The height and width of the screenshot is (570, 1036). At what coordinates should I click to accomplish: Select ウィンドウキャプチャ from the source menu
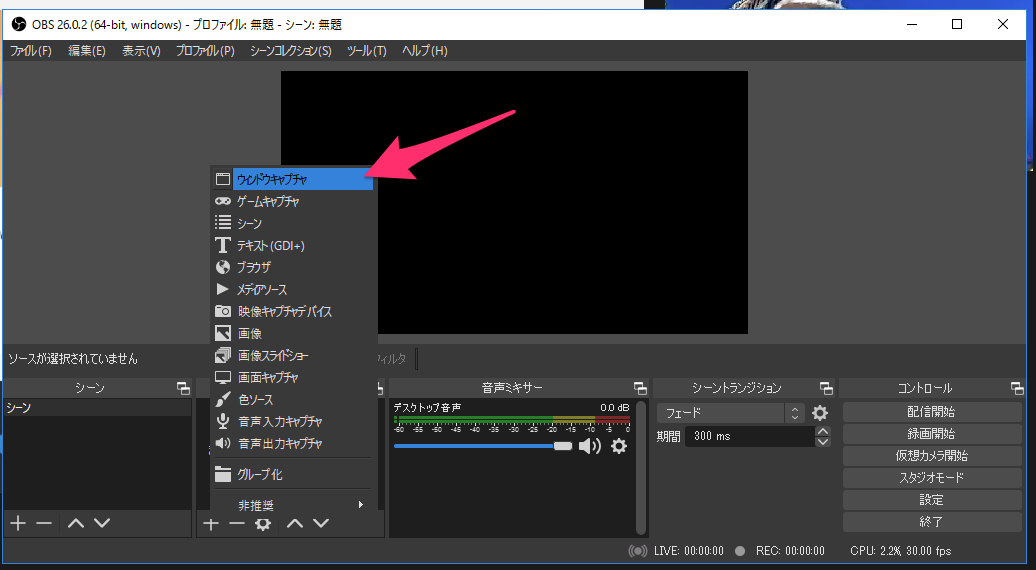293,179
